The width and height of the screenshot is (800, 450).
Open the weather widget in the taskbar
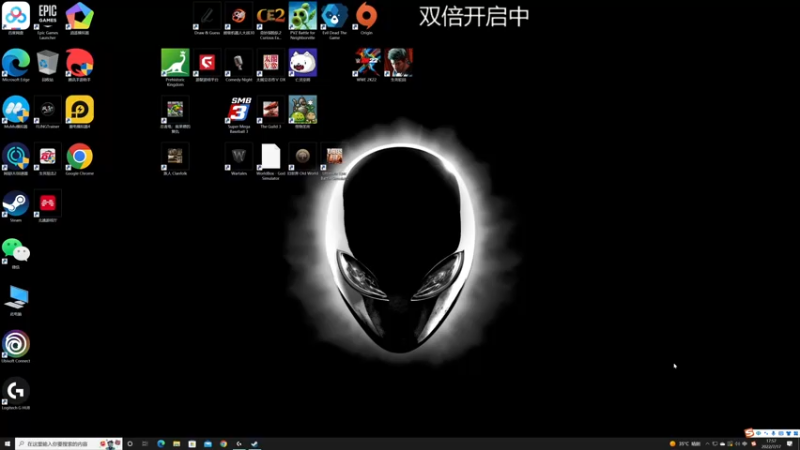pyautogui.click(x=685, y=444)
